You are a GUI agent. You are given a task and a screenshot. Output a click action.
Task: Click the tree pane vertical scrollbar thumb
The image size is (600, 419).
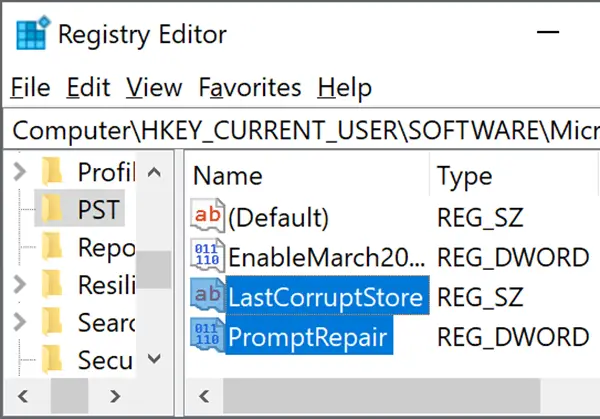click(153, 270)
